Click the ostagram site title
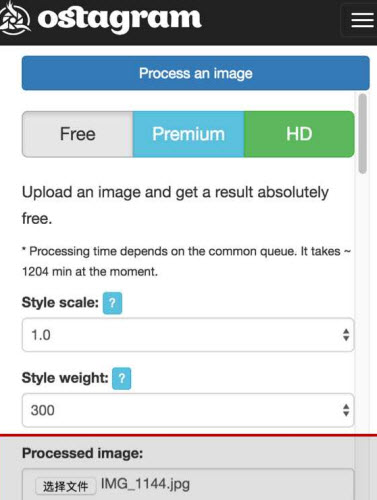377x500 pixels. click(x=119, y=19)
